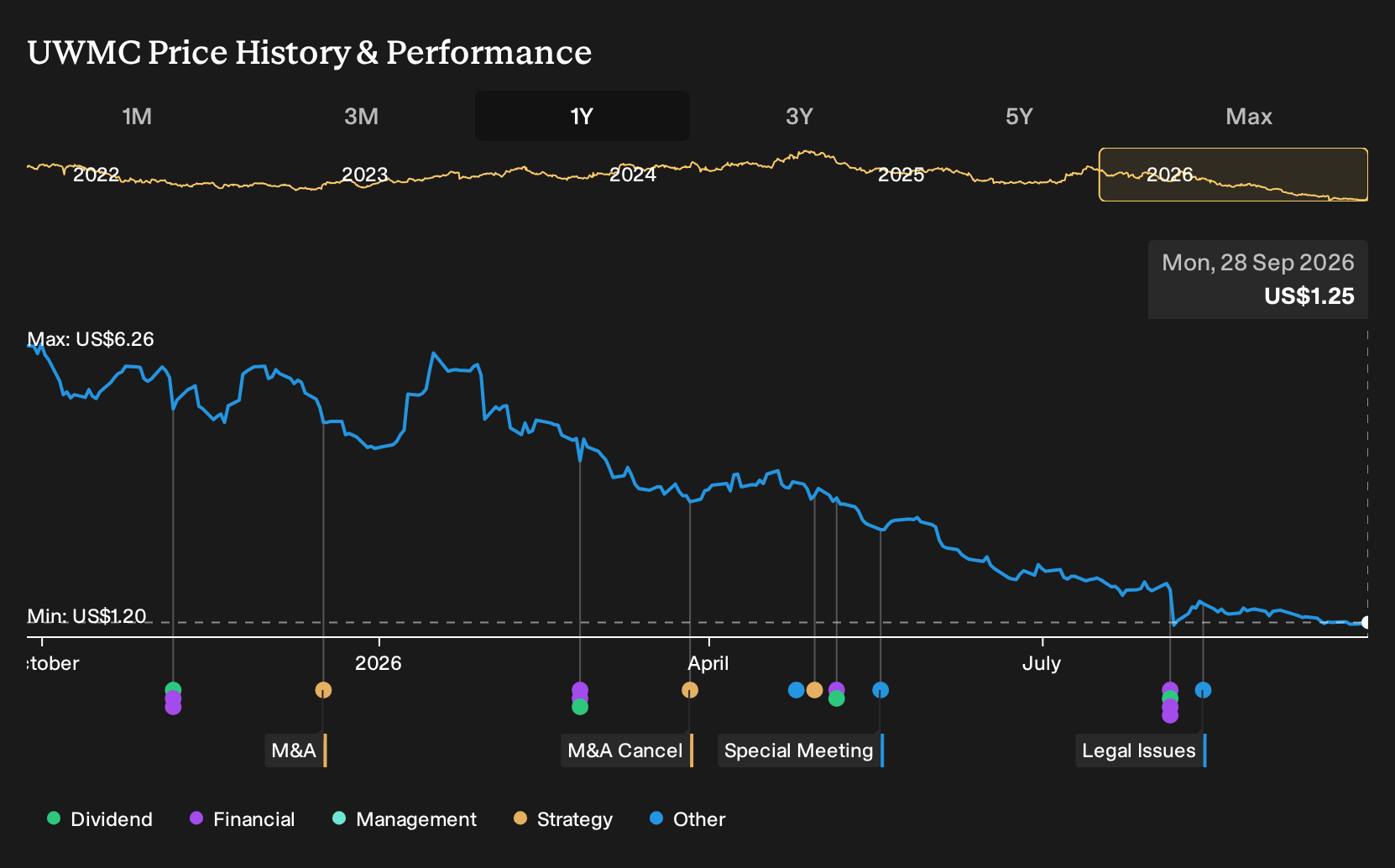Click the April axis label

click(x=708, y=663)
